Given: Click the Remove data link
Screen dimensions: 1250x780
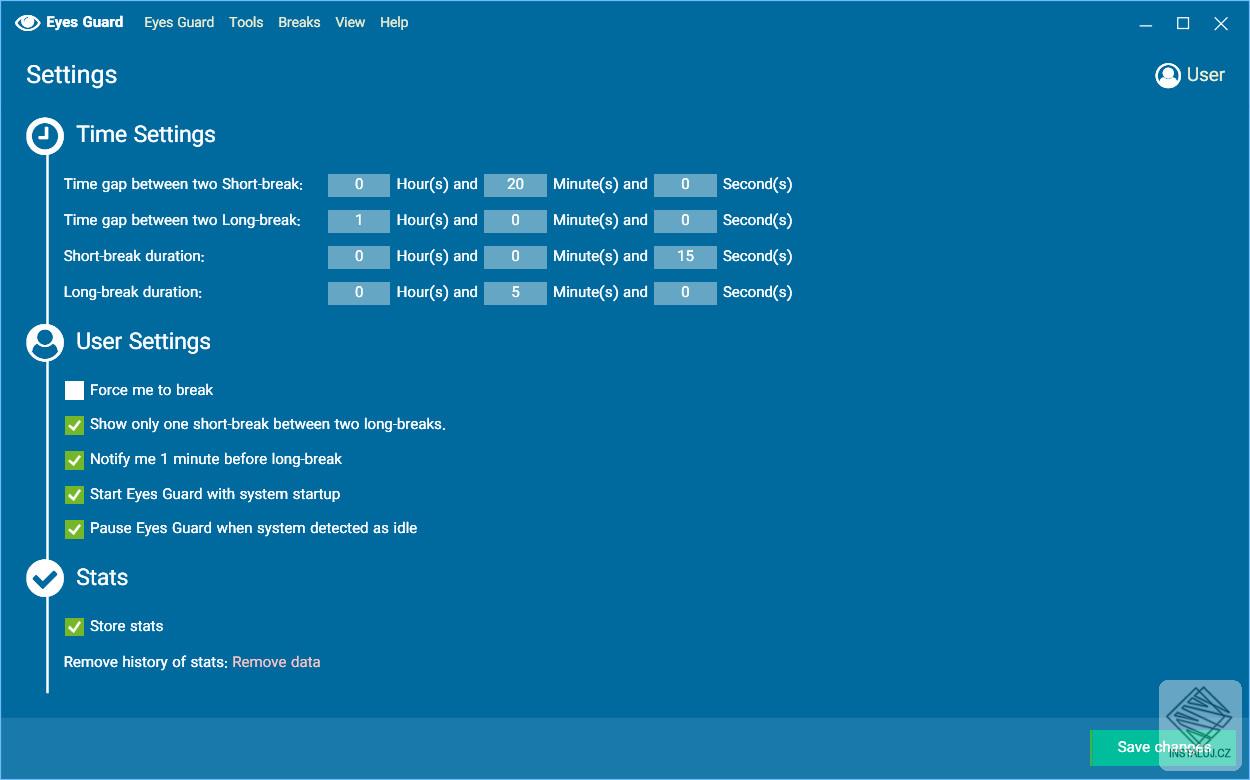Looking at the screenshot, I should point(276,662).
